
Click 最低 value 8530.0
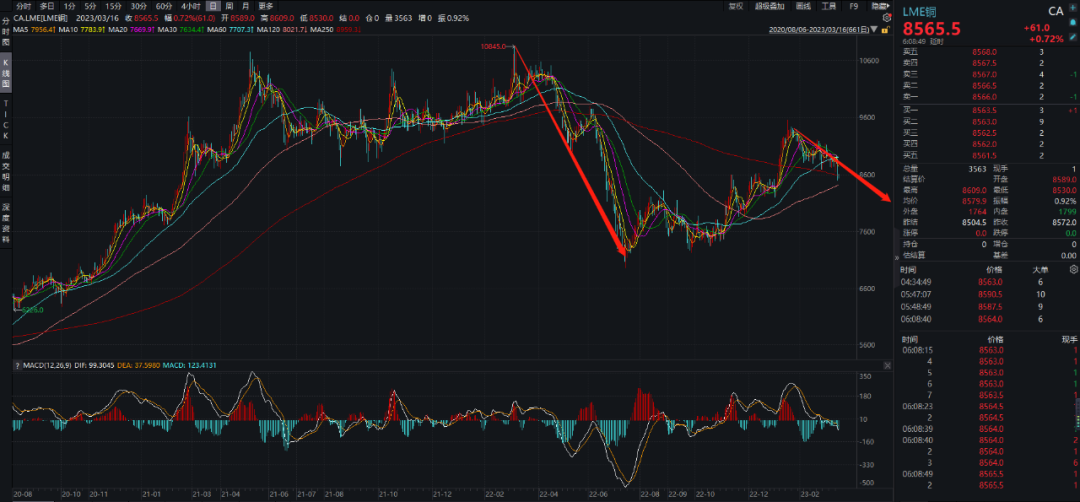(x=1063, y=190)
